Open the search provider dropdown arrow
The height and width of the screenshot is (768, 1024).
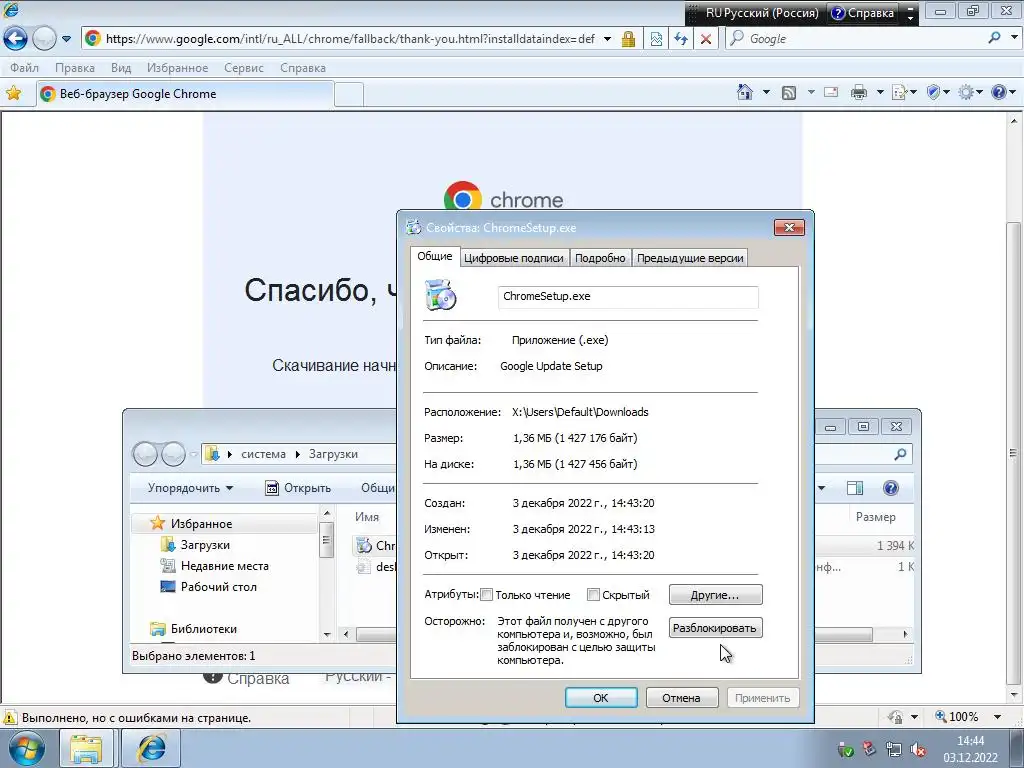1014,38
